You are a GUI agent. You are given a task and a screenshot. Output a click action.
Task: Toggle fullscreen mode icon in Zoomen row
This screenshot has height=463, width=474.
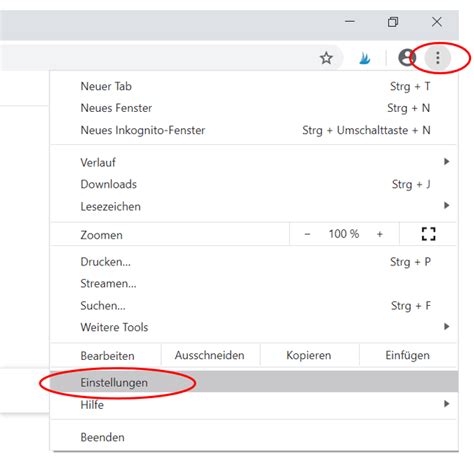[x=428, y=234]
